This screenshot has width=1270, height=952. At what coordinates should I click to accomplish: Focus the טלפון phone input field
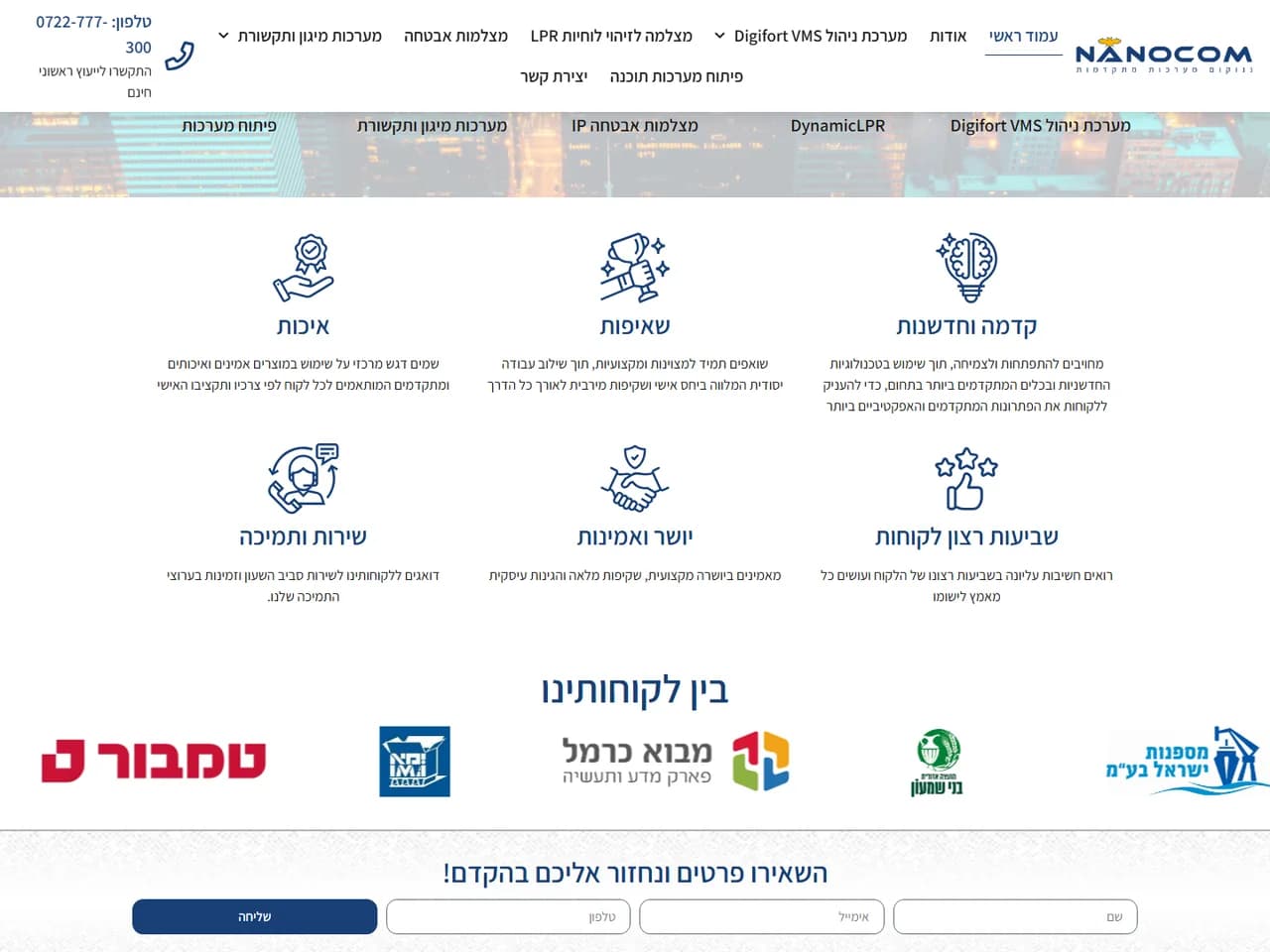[508, 917]
